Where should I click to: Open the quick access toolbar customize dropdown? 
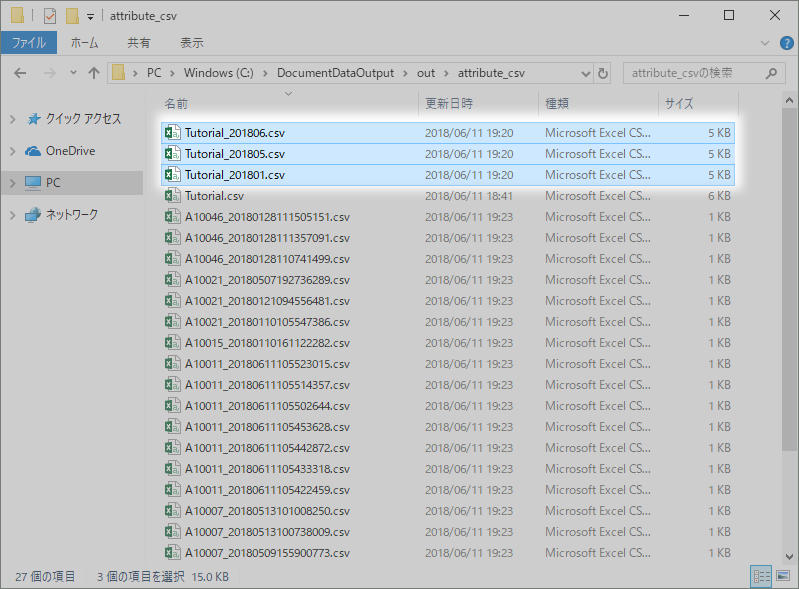(90, 17)
